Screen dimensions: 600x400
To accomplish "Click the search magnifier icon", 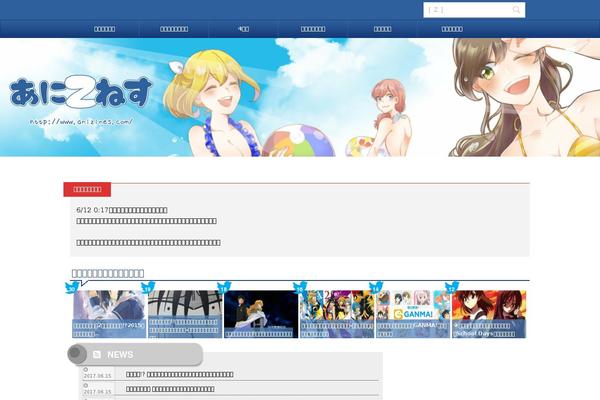I will pos(516,10).
